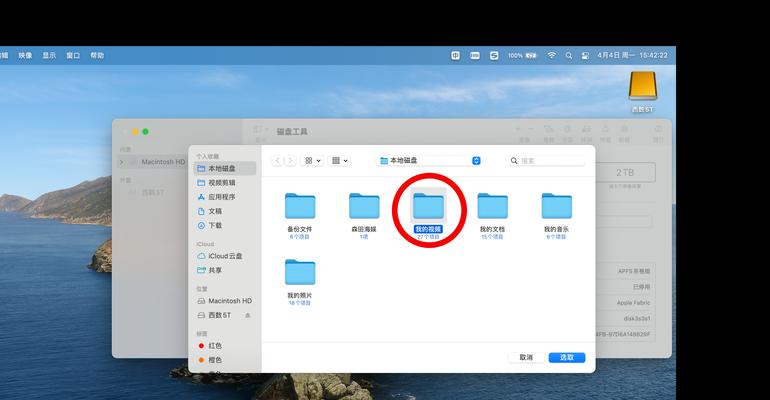Click the battery 100% status icon
Image resolution: width=770 pixels, height=400 pixels.
point(522,55)
